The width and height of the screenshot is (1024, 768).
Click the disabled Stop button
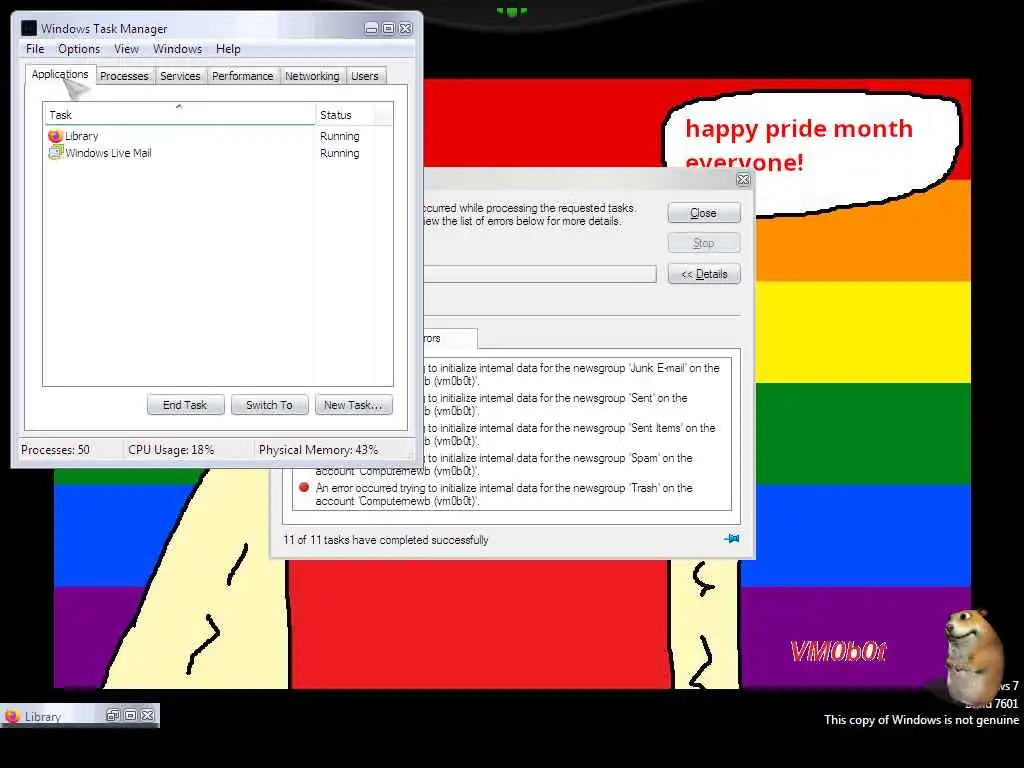[x=703, y=243]
